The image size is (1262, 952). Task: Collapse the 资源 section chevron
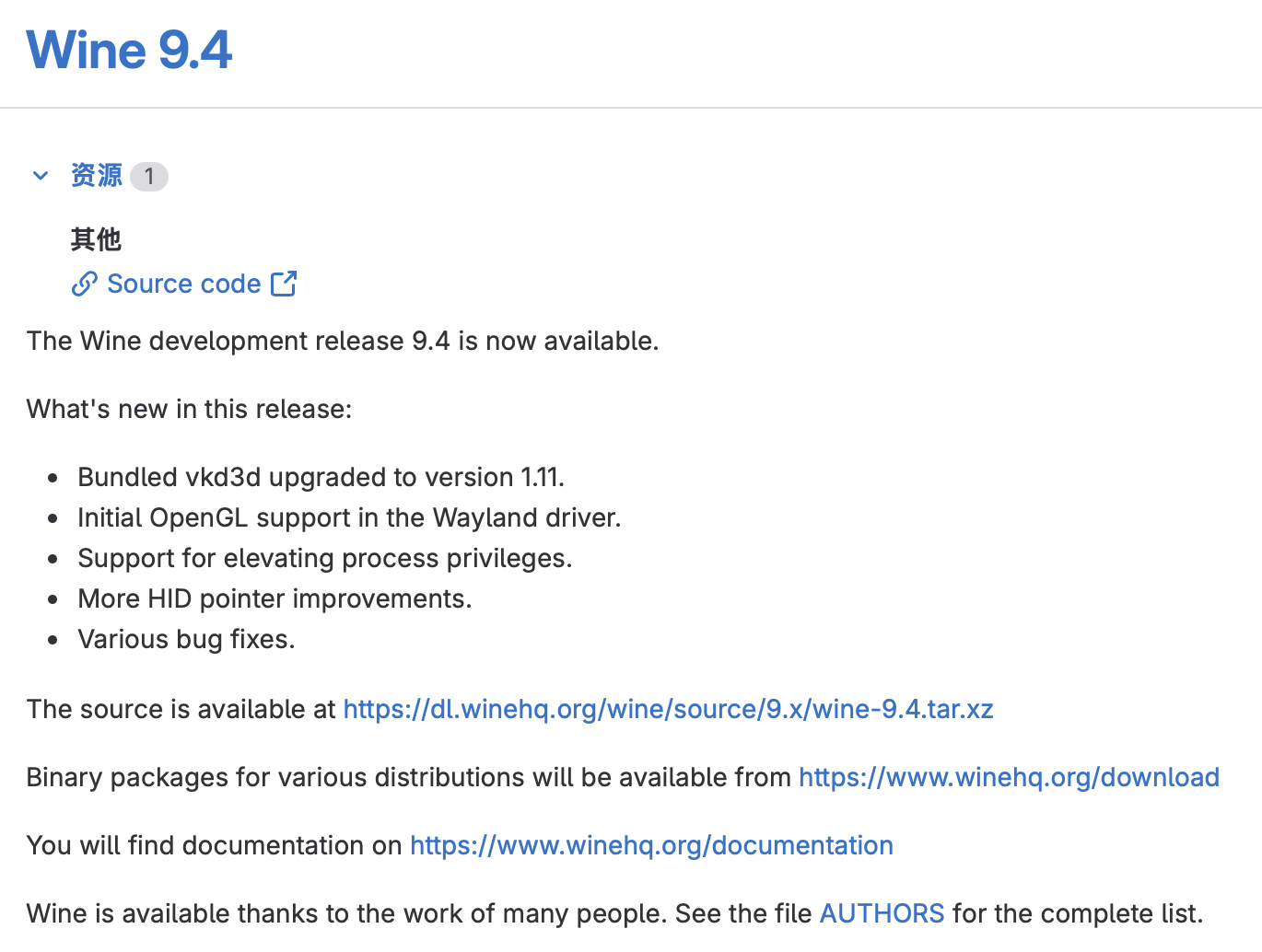click(x=41, y=175)
